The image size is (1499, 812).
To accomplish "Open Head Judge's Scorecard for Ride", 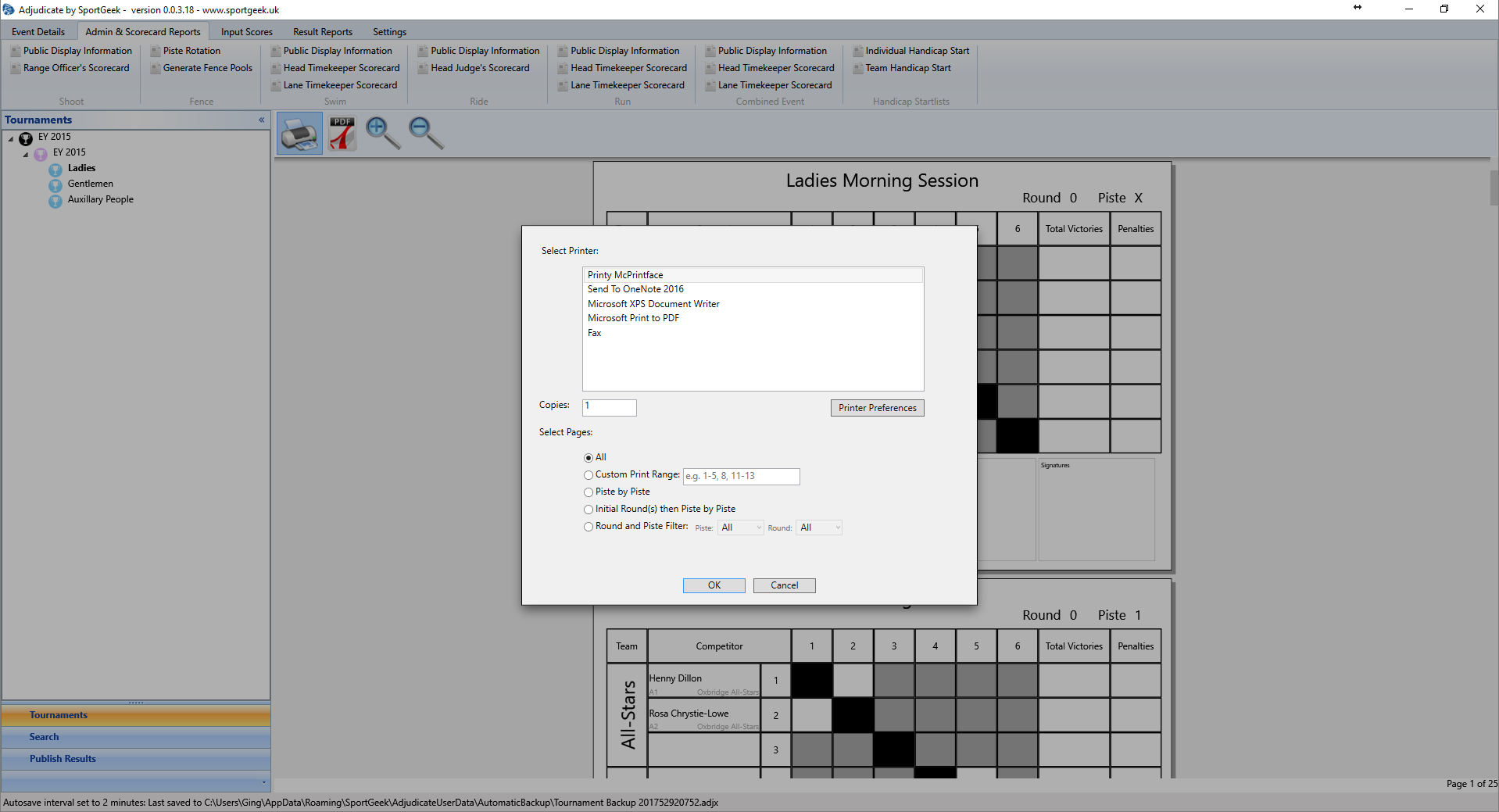I will [x=474, y=68].
